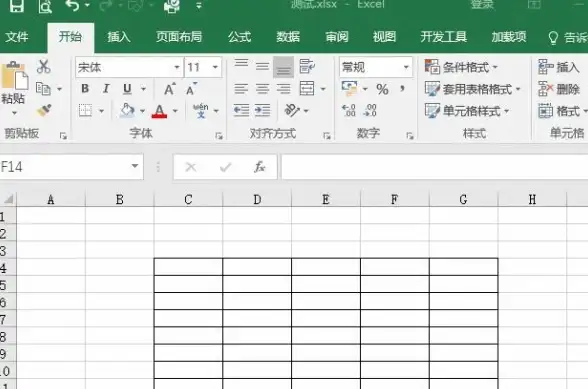The height and width of the screenshot is (389, 588).
Task: Click the 删除 cells button
Action: 559,89
